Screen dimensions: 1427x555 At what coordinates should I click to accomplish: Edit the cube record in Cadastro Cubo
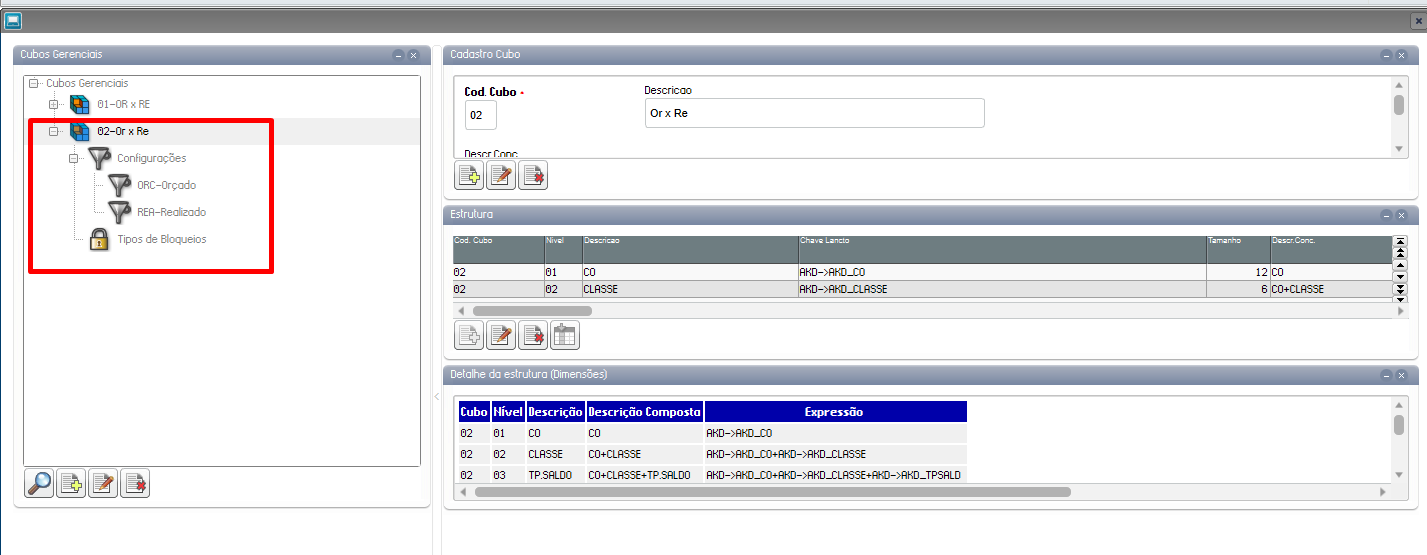[501, 175]
